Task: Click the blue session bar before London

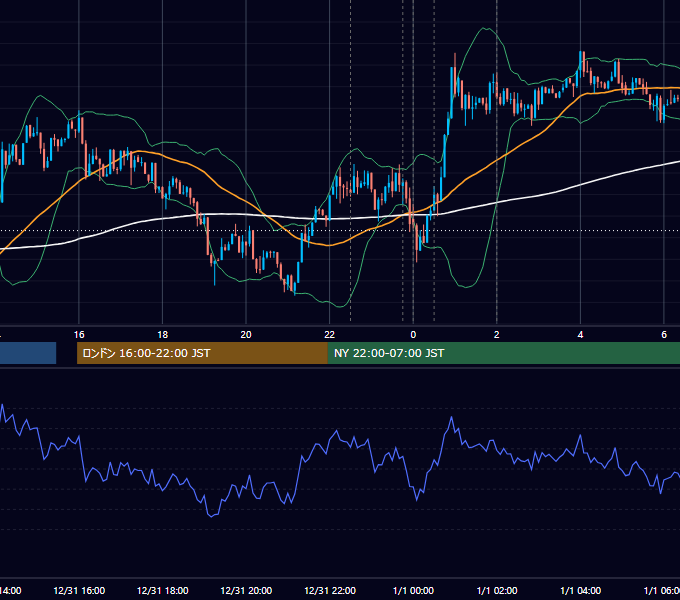Action: pos(28,353)
